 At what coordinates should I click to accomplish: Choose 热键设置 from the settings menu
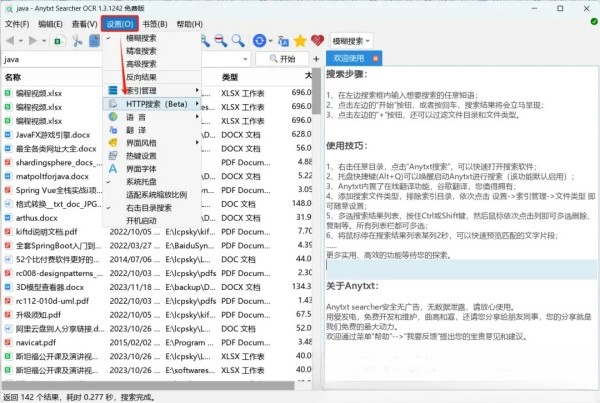point(141,155)
